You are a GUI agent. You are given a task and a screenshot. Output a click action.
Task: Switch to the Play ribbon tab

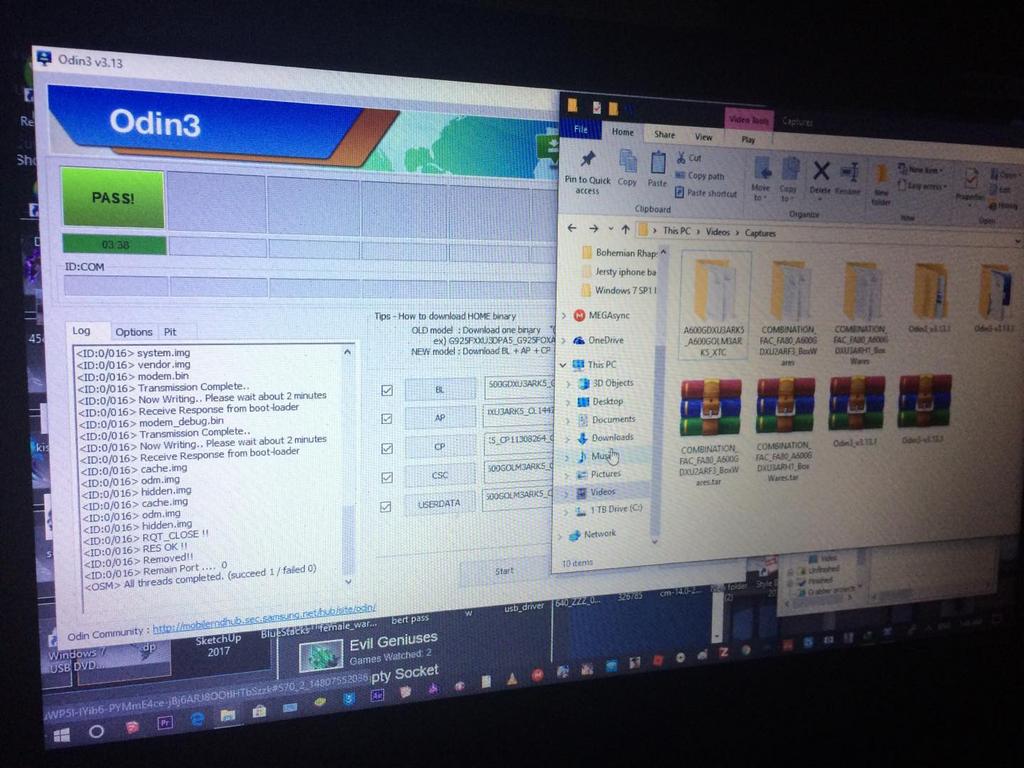[748, 140]
